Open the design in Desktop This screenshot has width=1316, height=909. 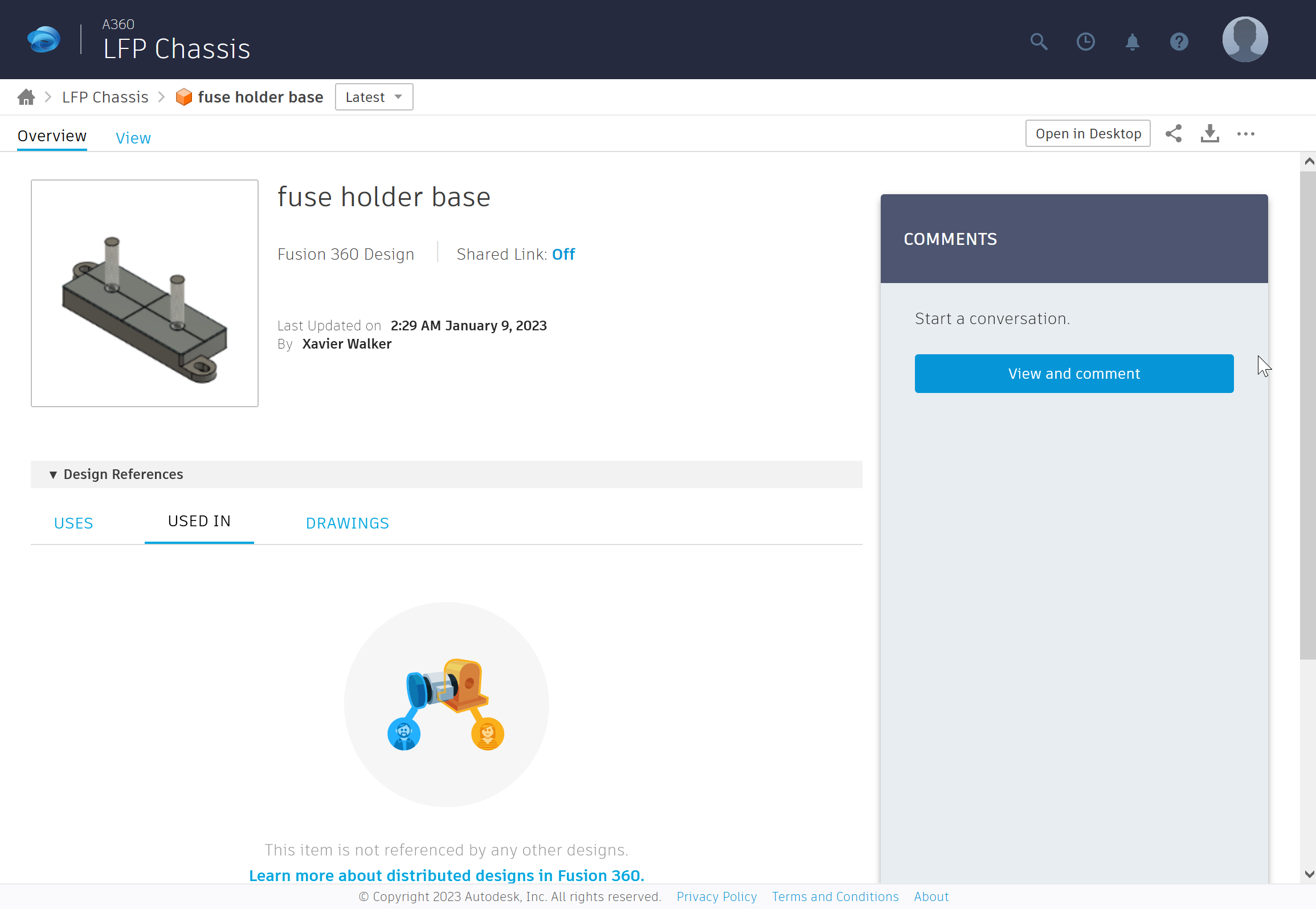click(1088, 133)
